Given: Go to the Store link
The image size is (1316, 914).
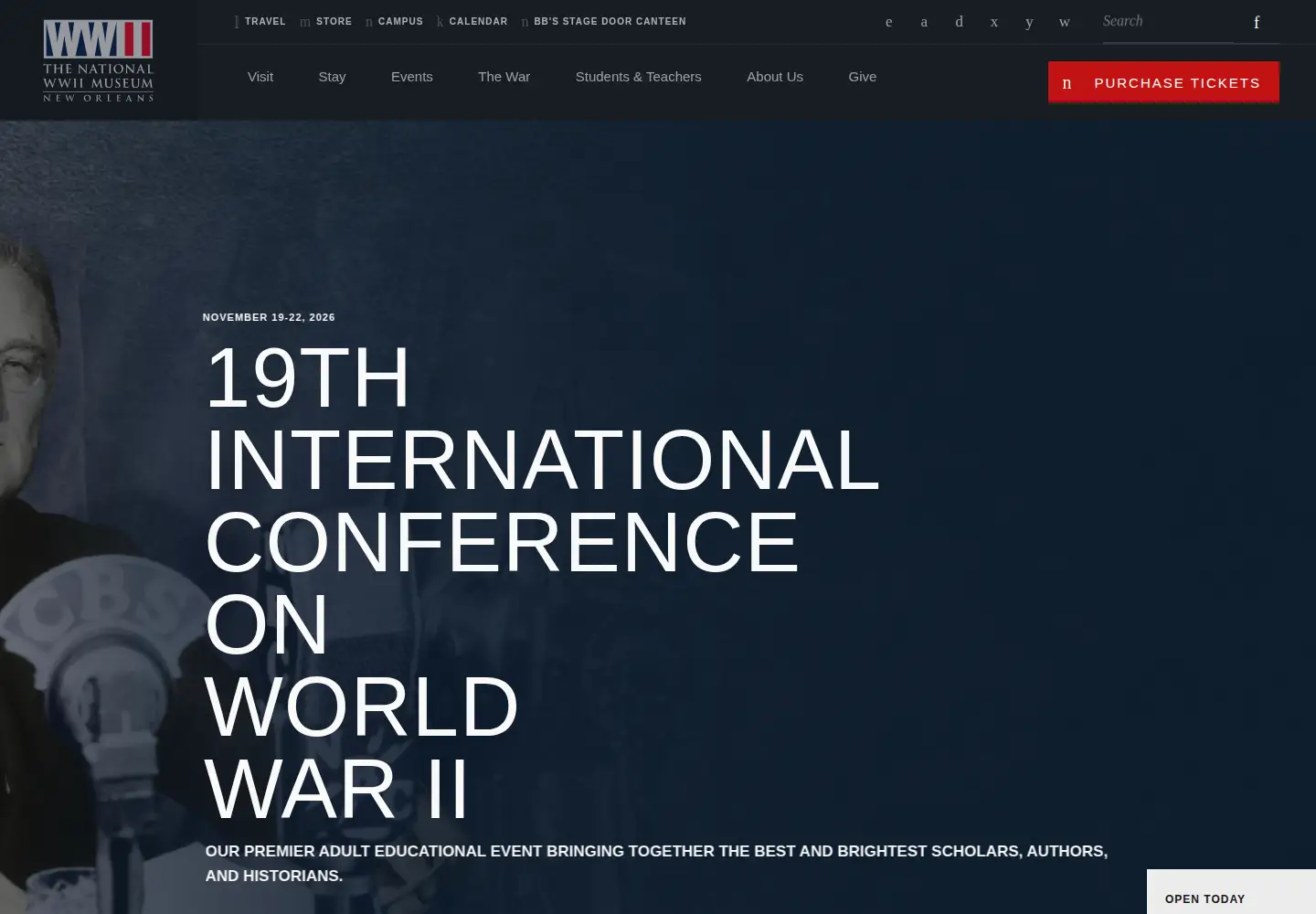Looking at the screenshot, I should [x=326, y=21].
